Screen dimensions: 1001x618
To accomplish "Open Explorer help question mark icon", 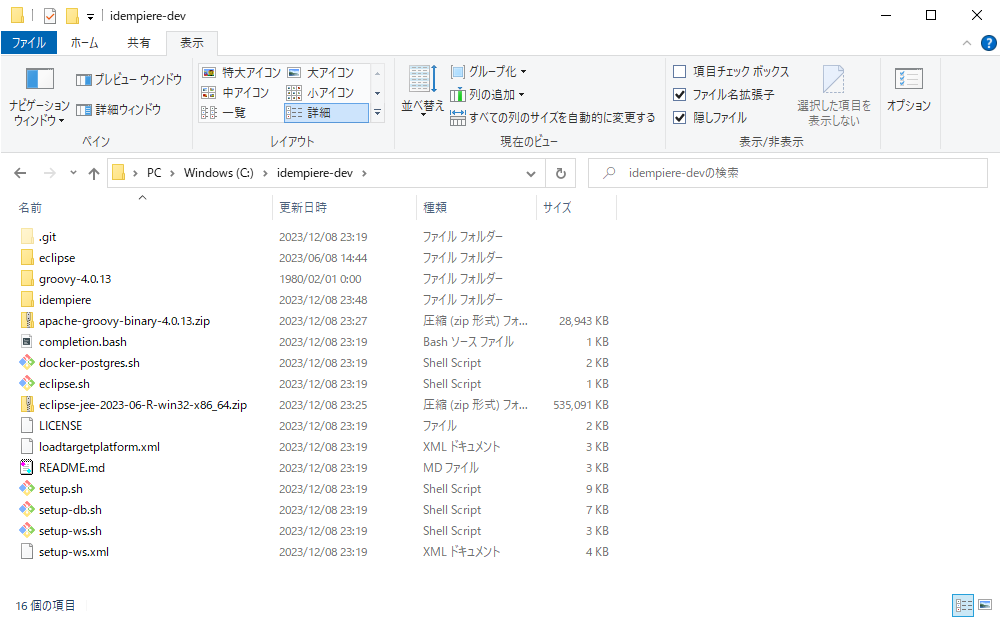I will point(988,43).
